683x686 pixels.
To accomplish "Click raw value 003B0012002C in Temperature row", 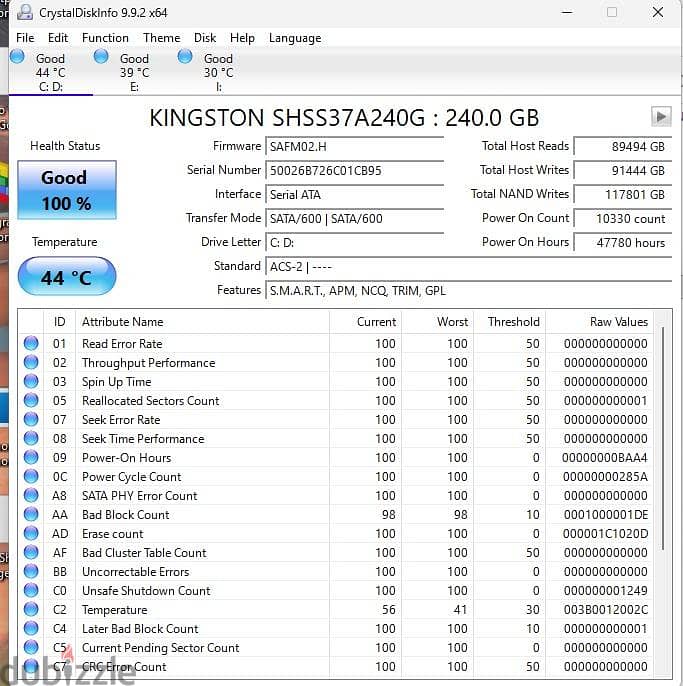I will [x=606, y=609].
